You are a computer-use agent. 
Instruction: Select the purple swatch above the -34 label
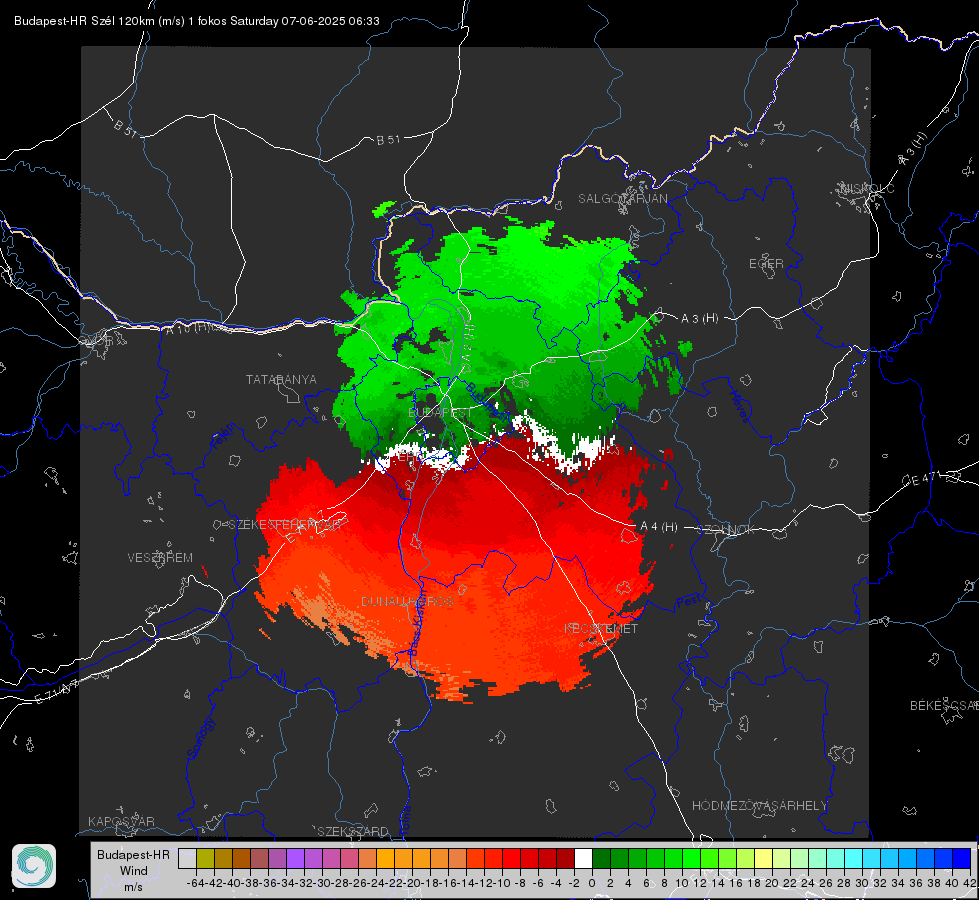(x=295, y=859)
